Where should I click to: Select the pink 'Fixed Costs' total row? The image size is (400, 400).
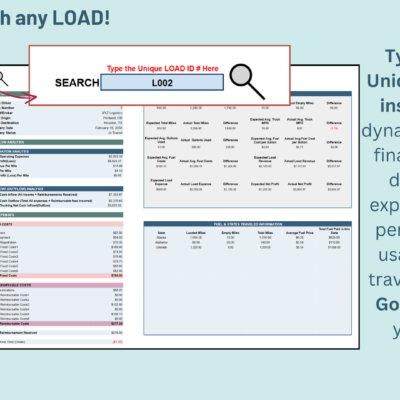61,276
